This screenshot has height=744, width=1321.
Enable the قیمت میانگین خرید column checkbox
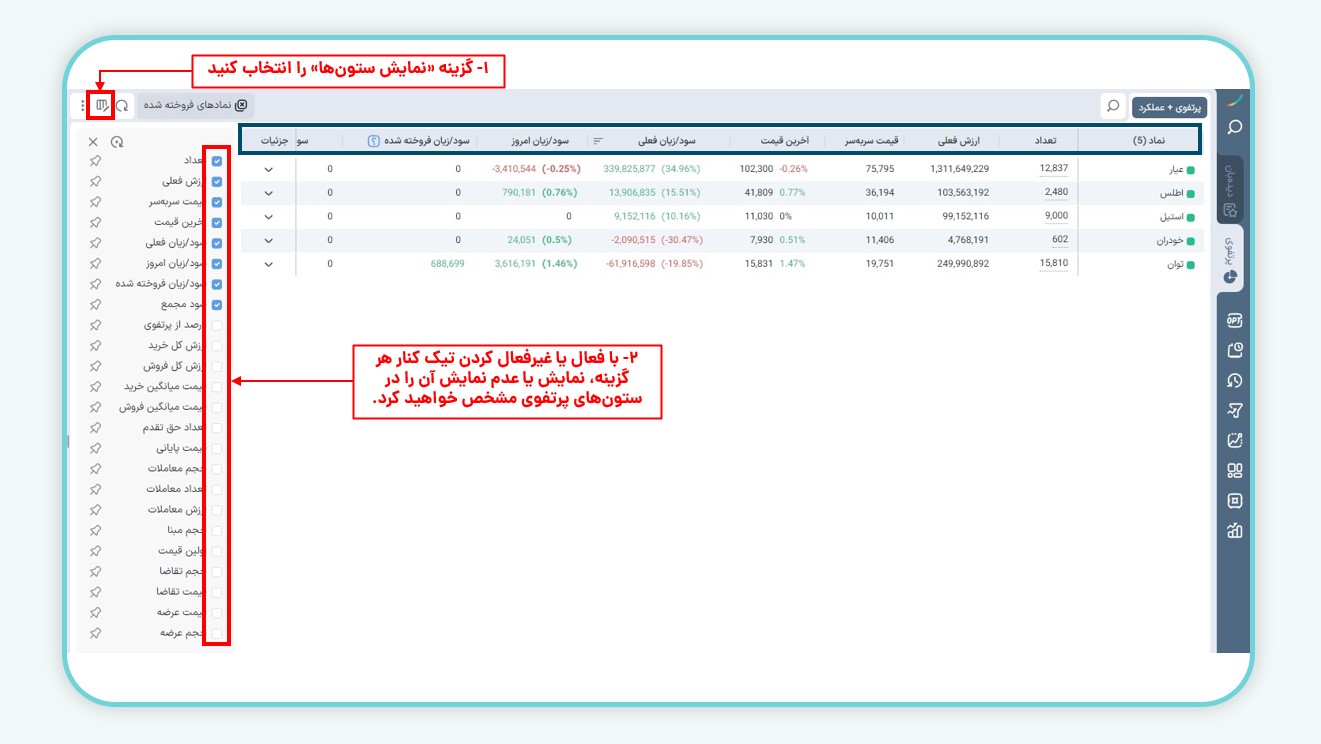(217, 387)
